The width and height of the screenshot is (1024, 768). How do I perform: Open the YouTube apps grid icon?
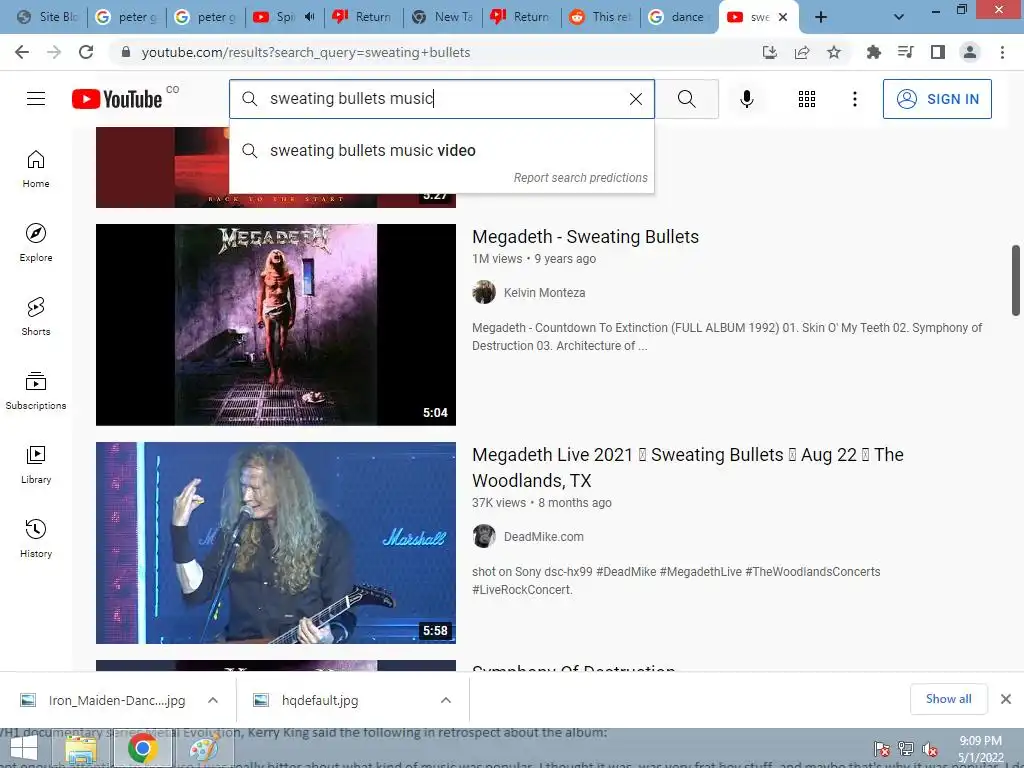807,99
